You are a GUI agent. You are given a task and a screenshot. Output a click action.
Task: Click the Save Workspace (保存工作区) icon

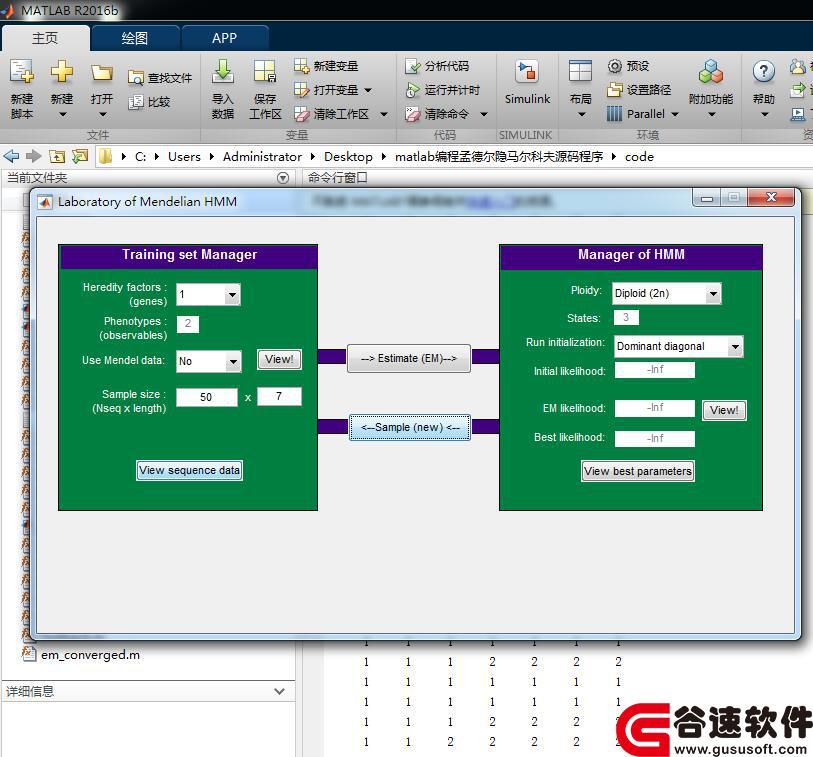tap(265, 72)
